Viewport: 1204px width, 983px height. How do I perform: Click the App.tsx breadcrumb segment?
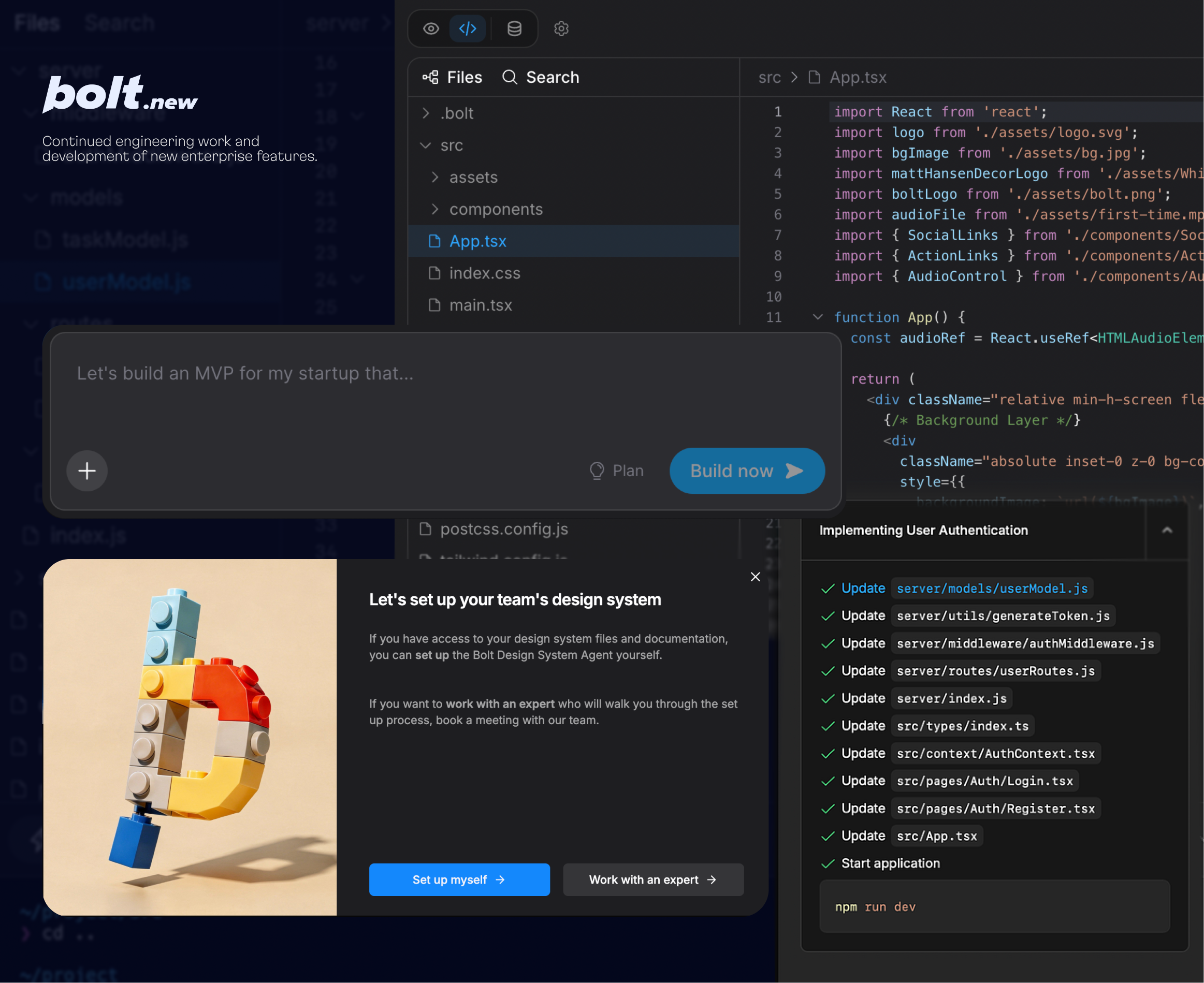(x=847, y=77)
